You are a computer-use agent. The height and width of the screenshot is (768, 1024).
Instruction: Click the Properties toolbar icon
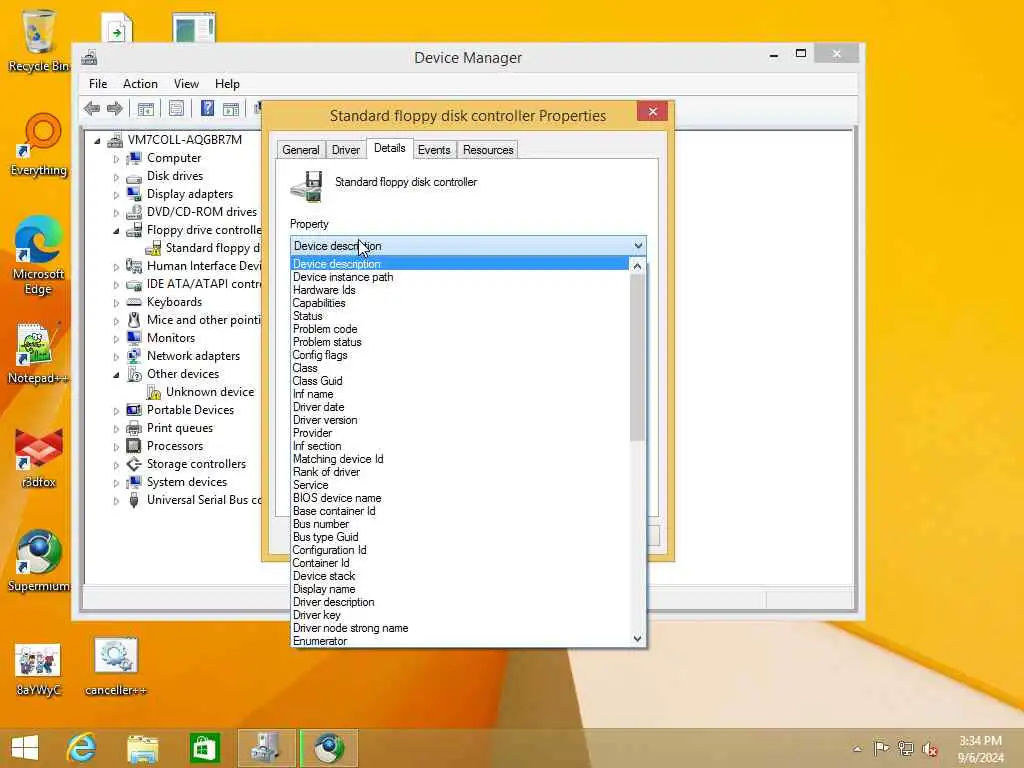176,108
